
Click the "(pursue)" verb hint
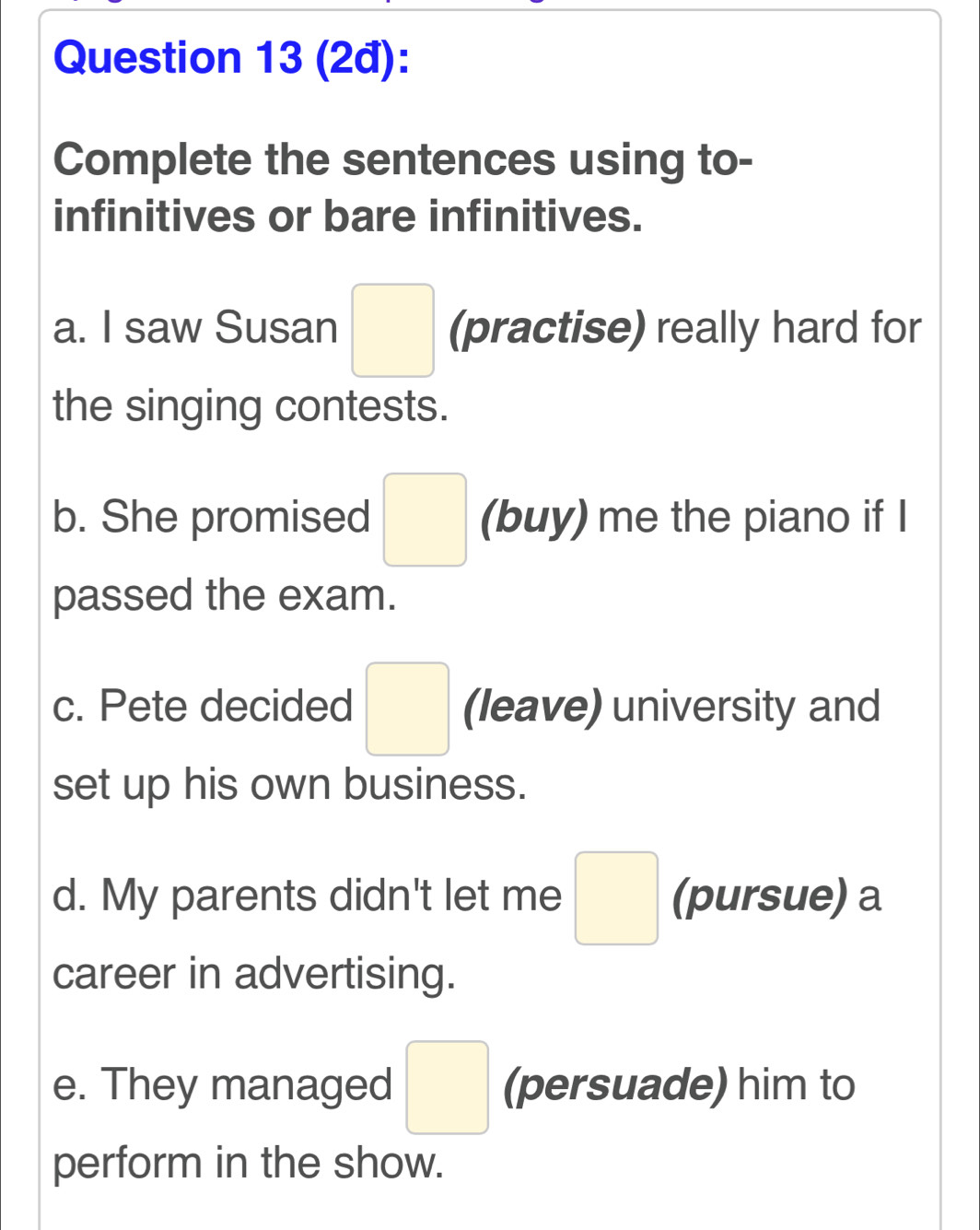(760, 896)
